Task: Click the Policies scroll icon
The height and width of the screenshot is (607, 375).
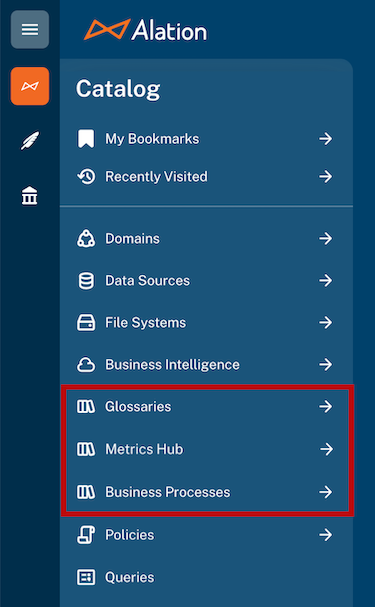Action: click(86, 535)
